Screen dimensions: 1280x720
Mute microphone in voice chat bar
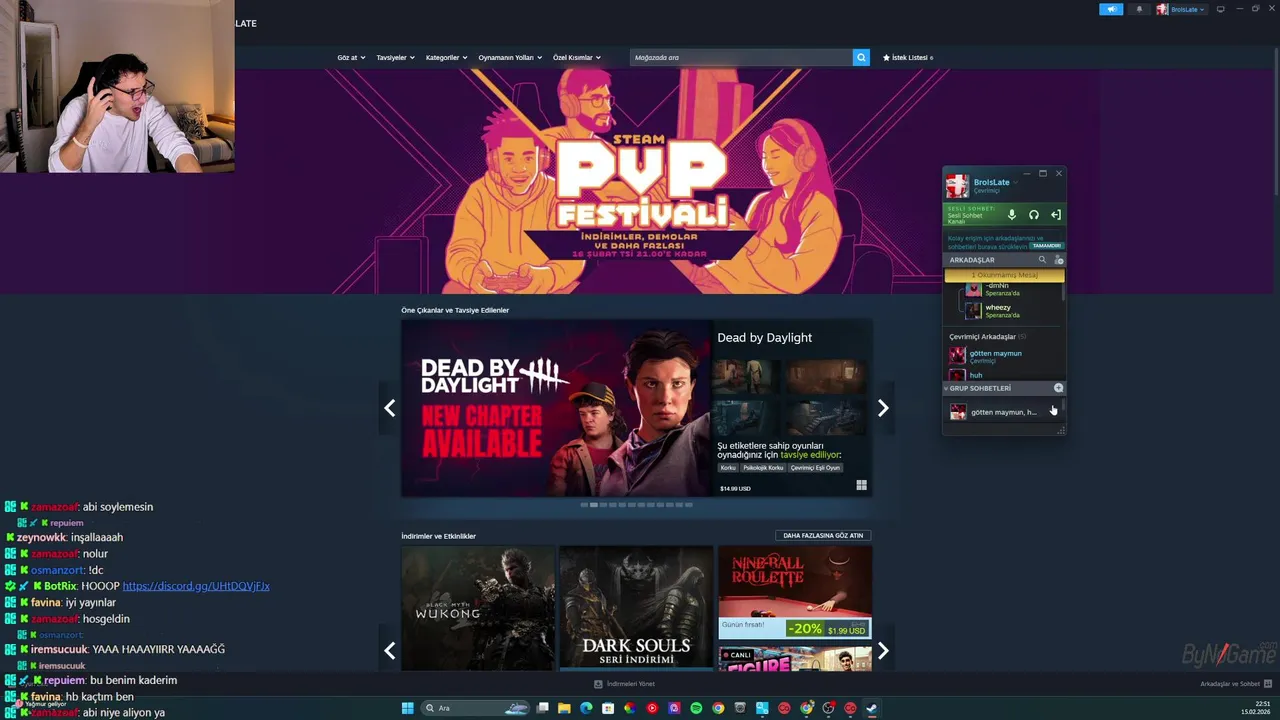click(1011, 215)
